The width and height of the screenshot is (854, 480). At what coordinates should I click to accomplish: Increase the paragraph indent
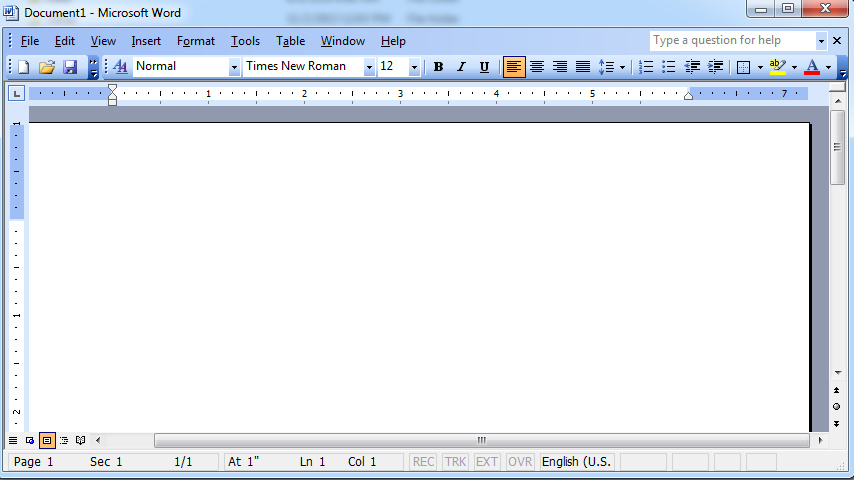tap(715, 67)
